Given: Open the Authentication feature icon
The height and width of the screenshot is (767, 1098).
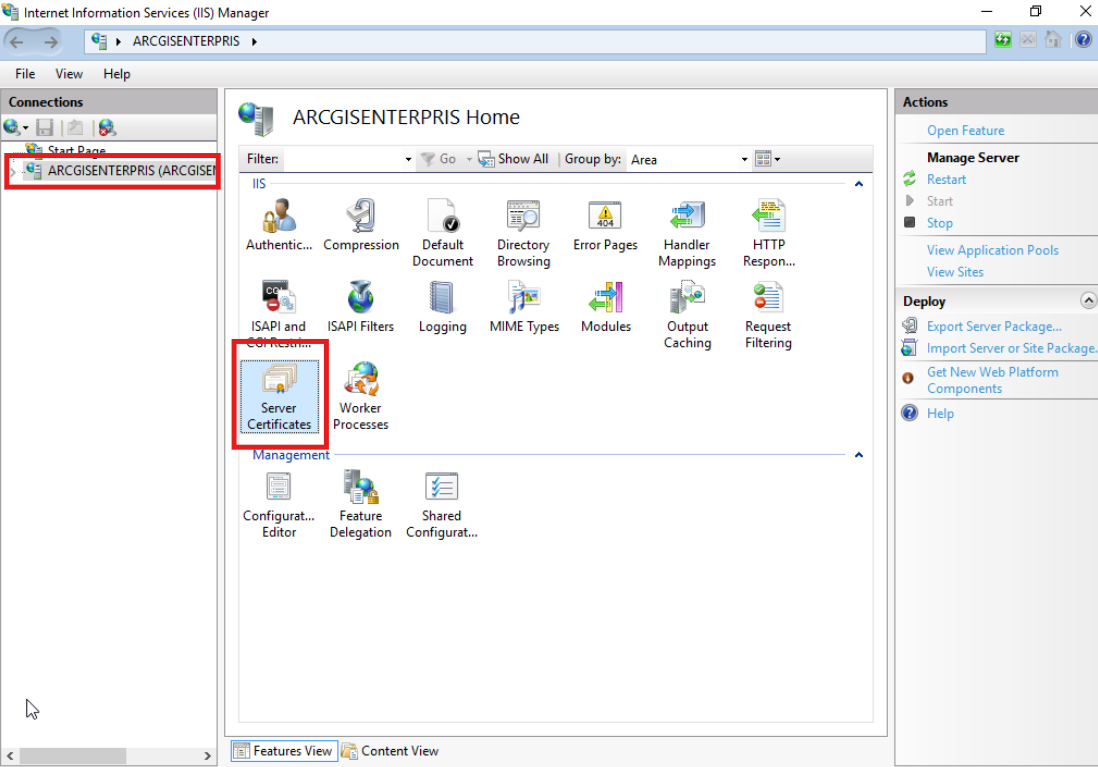Looking at the screenshot, I should pyautogui.click(x=279, y=225).
